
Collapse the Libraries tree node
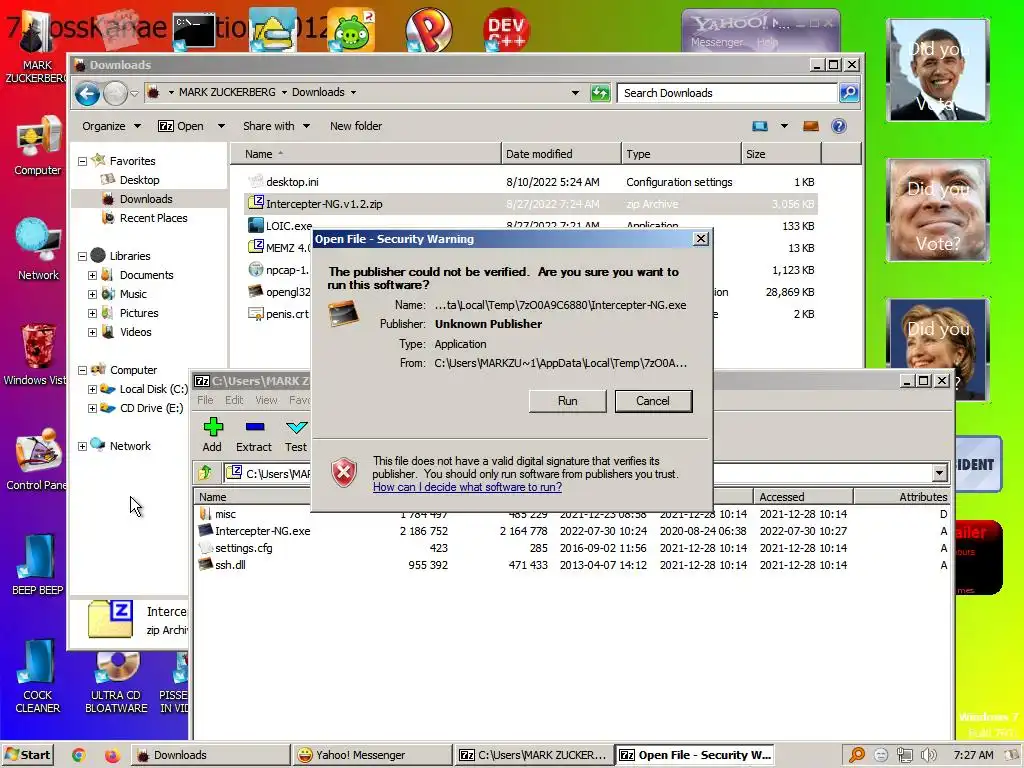point(82,257)
